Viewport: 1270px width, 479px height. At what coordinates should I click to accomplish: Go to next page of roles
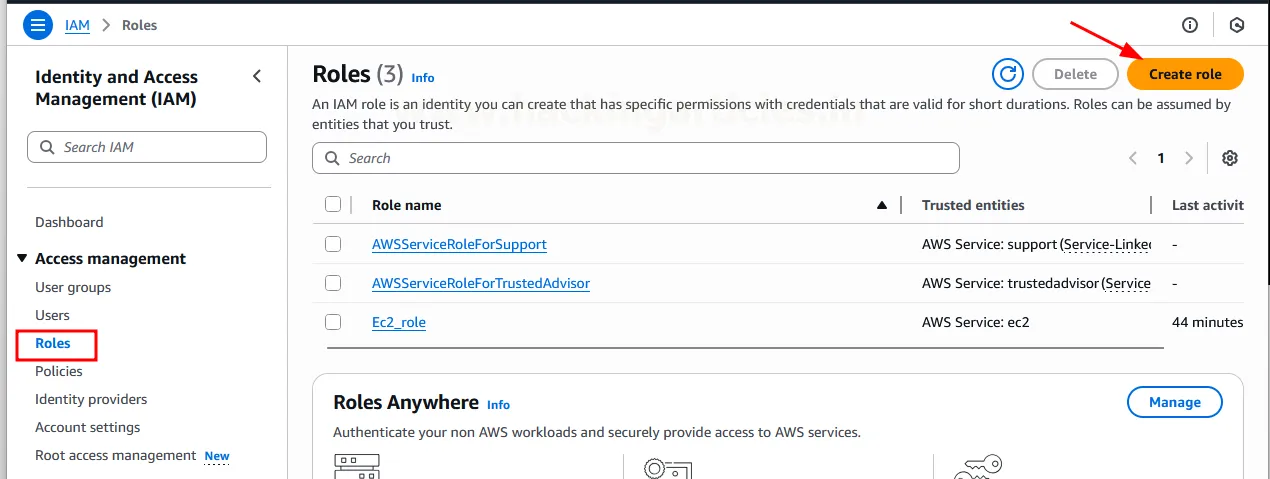point(1189,158)
